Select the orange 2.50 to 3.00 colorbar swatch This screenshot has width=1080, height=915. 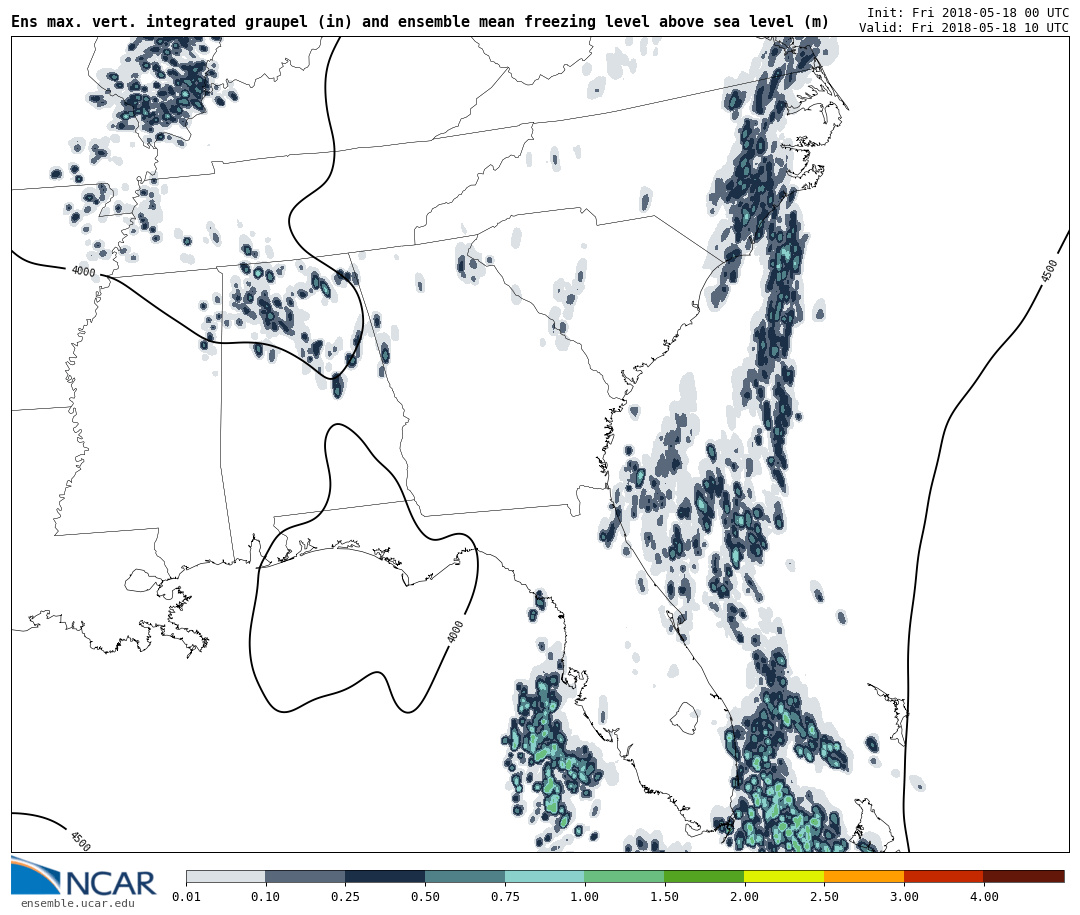863,876
